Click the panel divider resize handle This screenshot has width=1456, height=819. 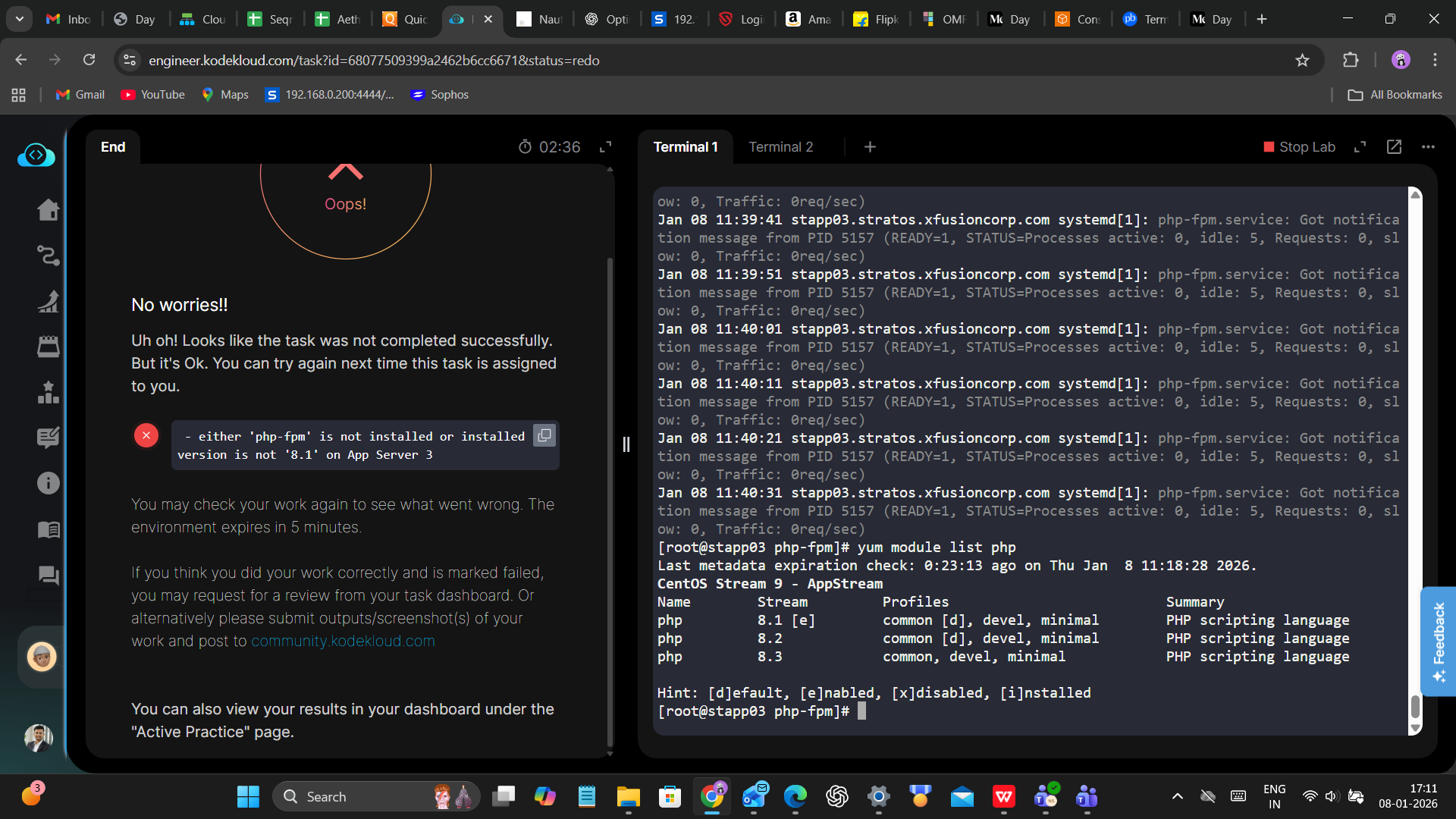(626, 444)
